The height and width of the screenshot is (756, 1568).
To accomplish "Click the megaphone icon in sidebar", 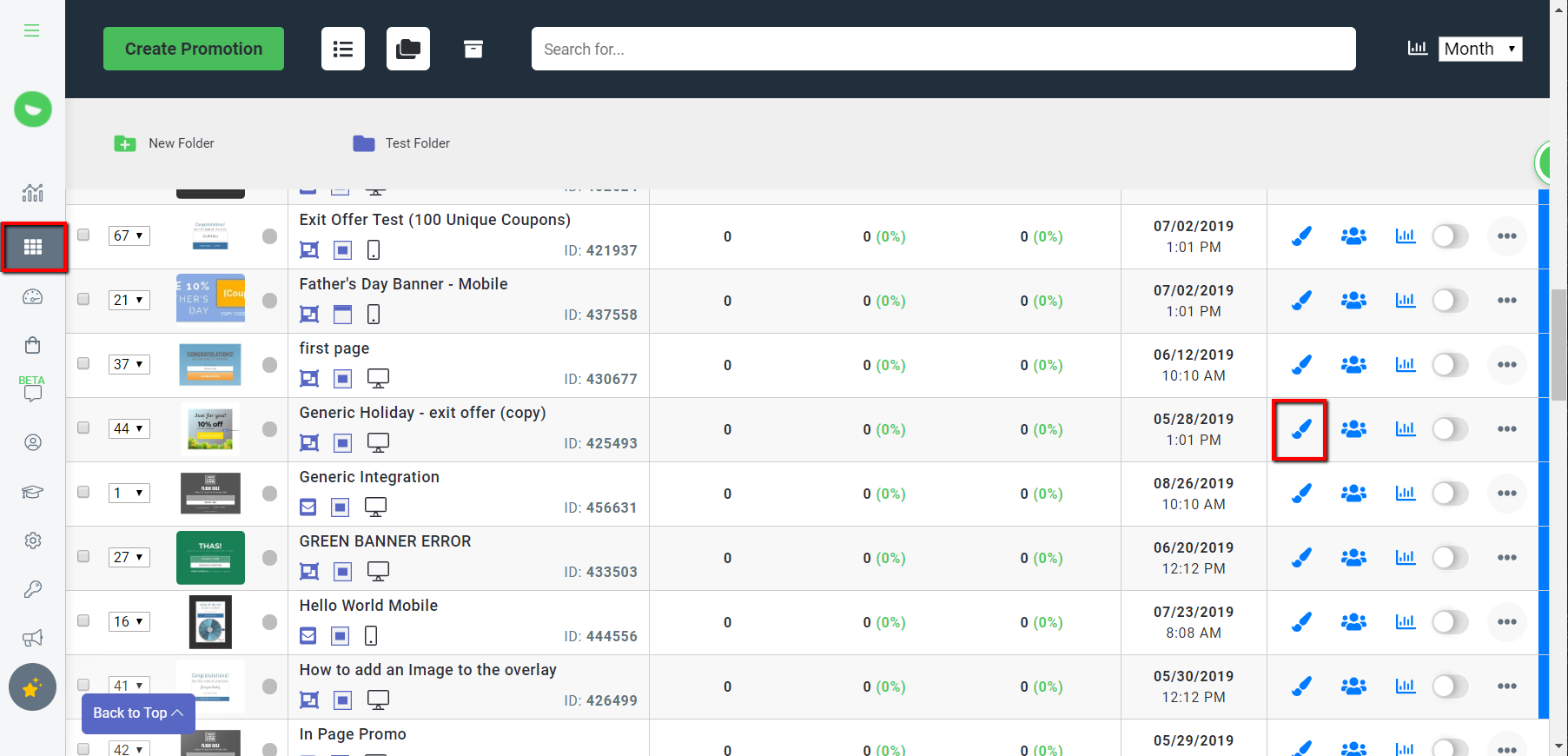I will point(32,639).
